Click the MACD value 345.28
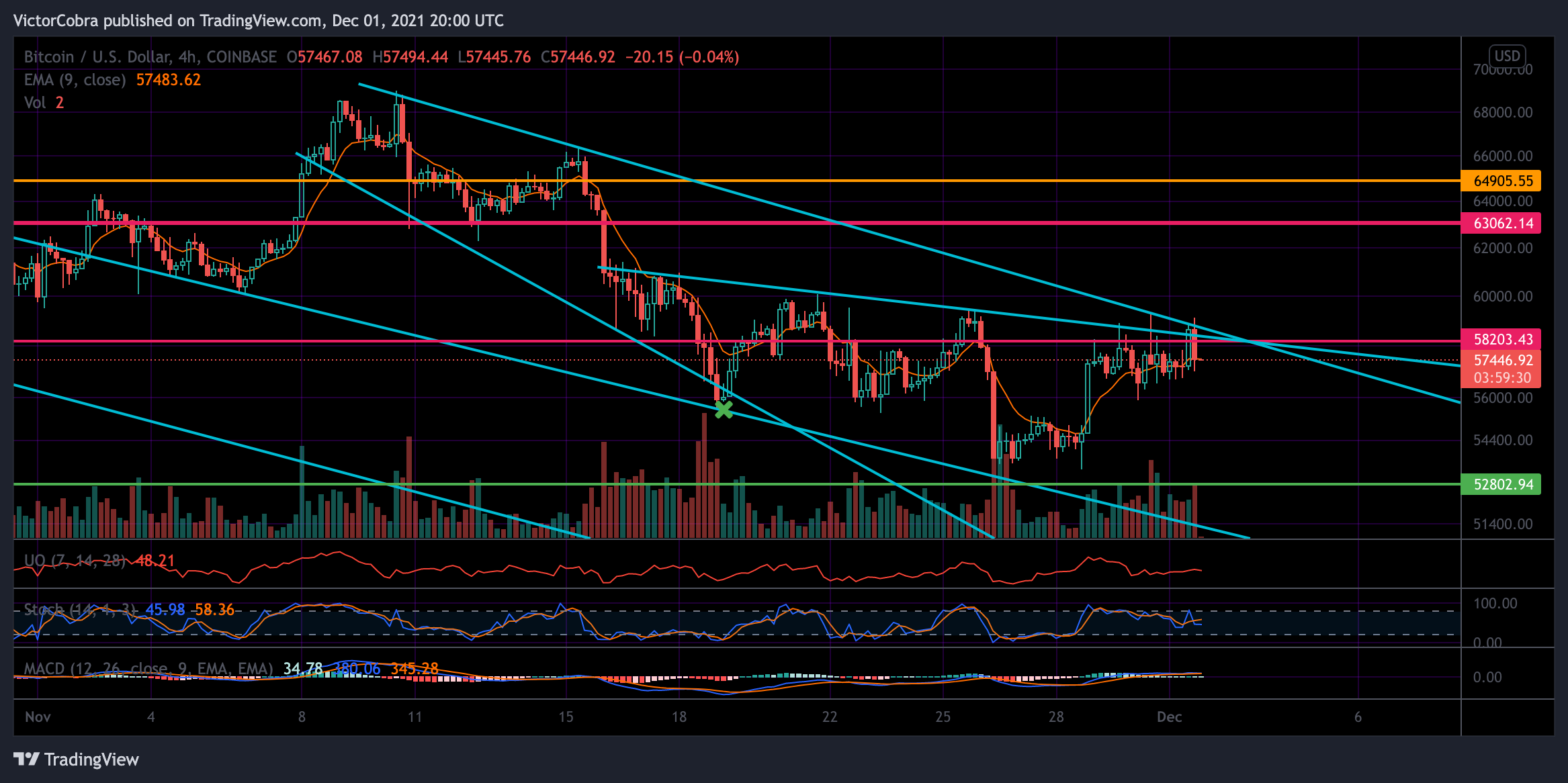 (415, 669)
